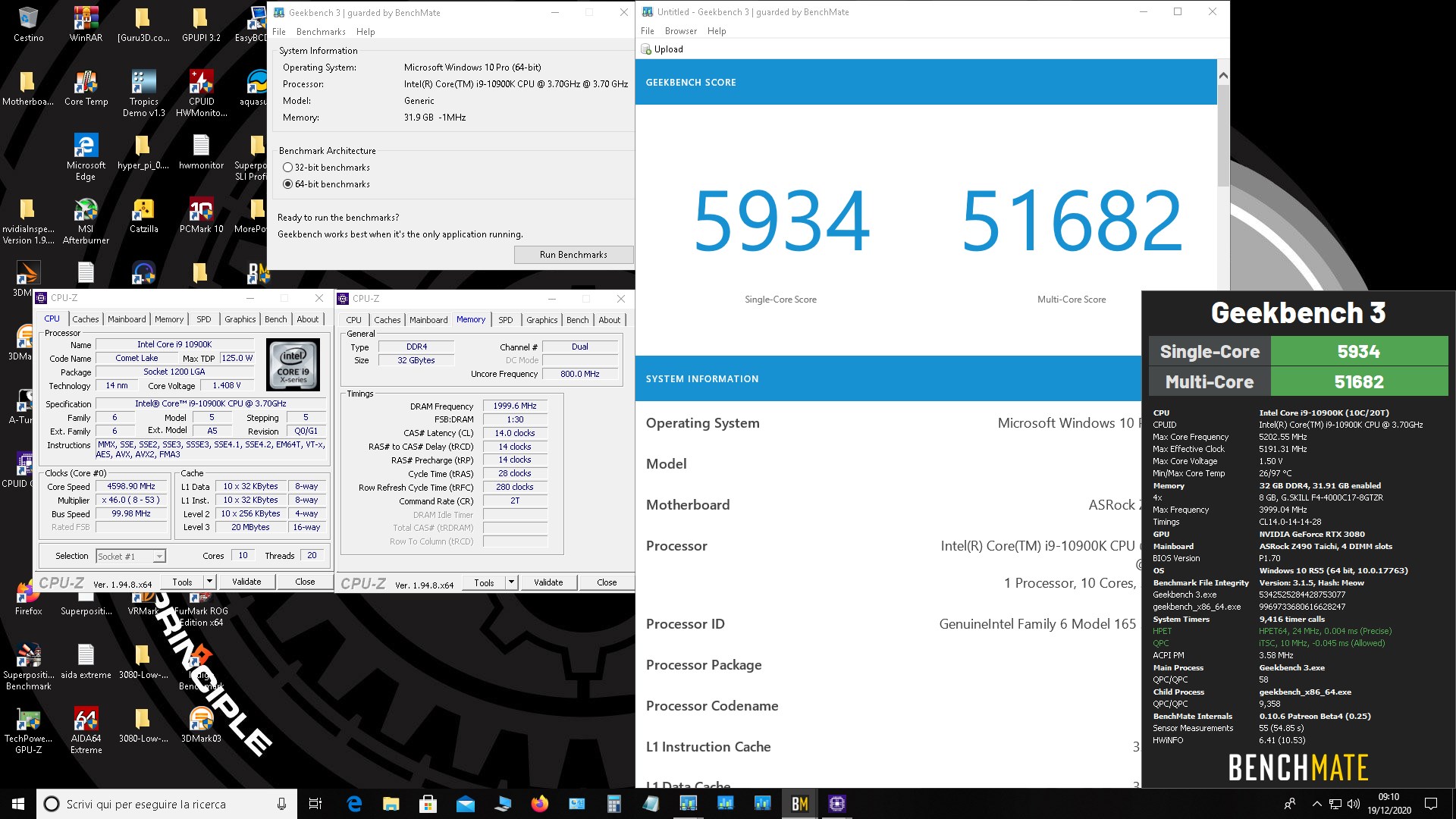This screenshot has width=1456, height=819.
Task: Click Tools button in CPU-Z memory window
Action: pyautogui.click(x=484, y=582)
